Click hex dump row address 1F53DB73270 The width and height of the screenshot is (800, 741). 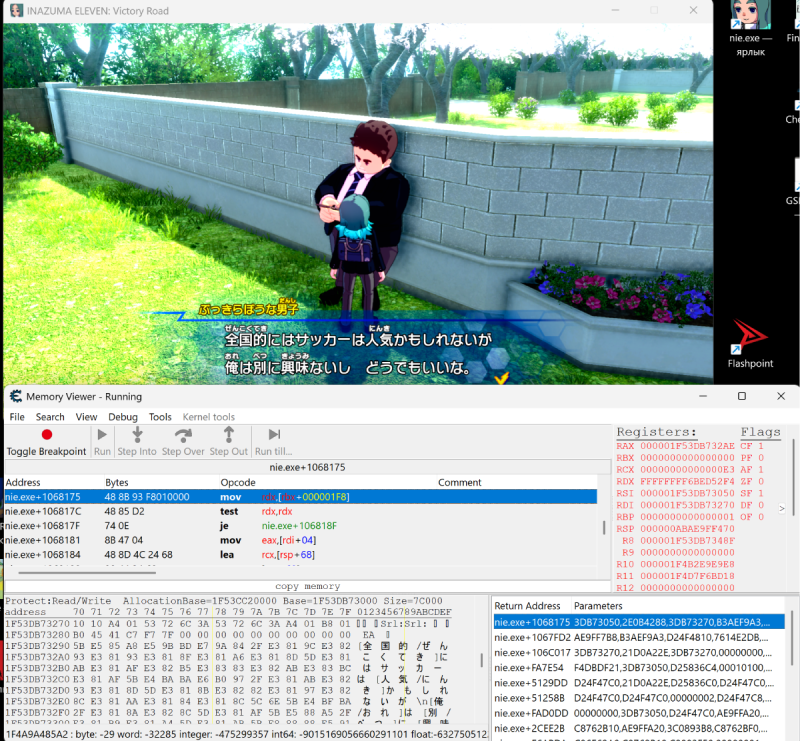tap(37, 624)
